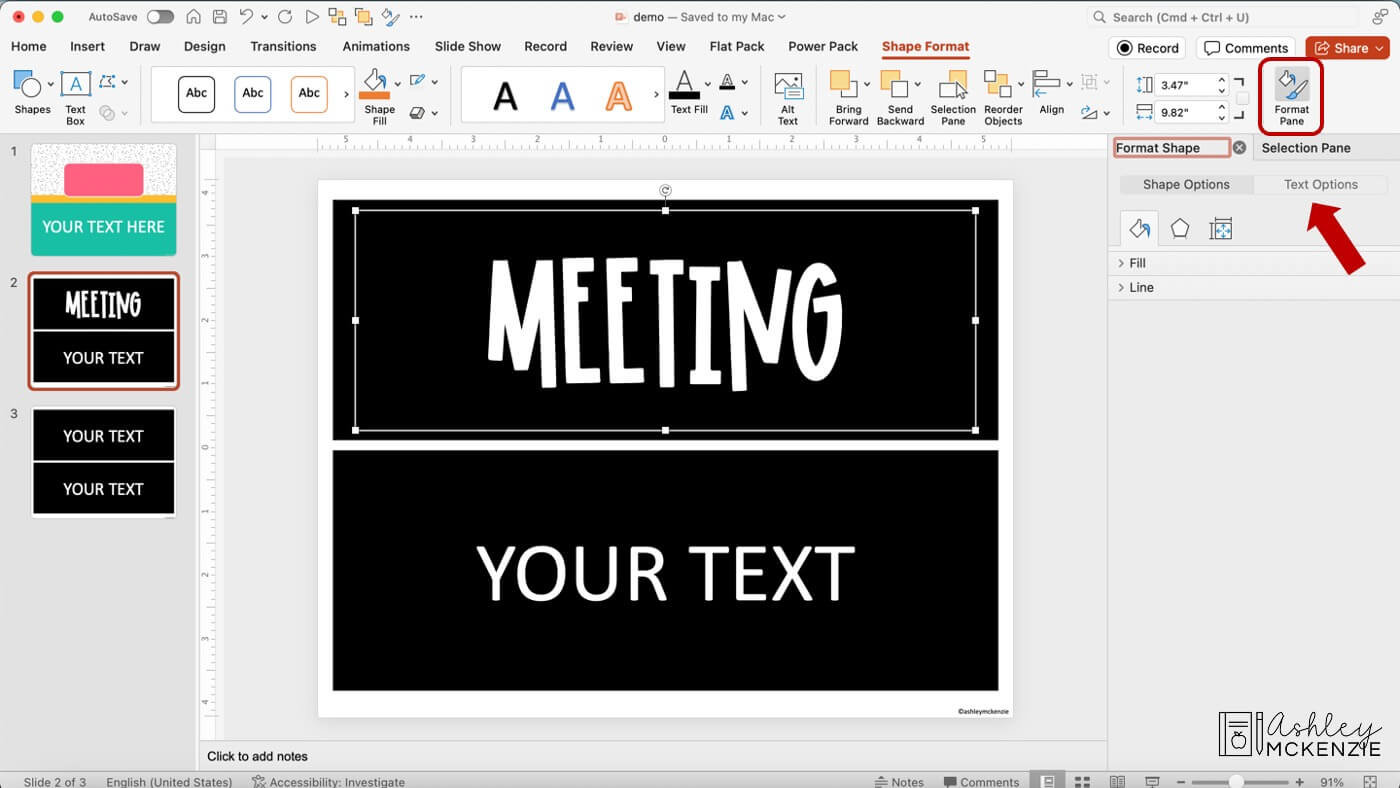This screenshot has width=1400, height=788.
Task: Expand the Fill section
Action: (1135, 262)
